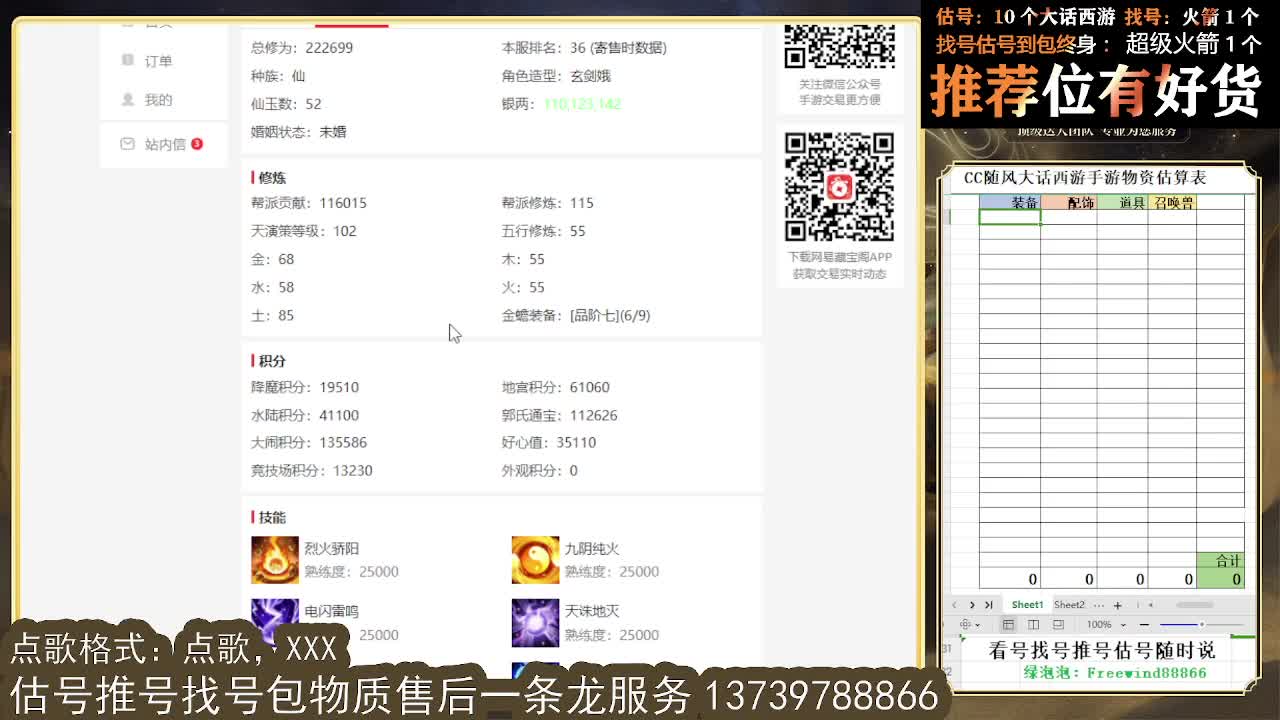Add a new sheet with the plus button
Viewport: 1280px width, 720px height.
[x=1117, y=604]
